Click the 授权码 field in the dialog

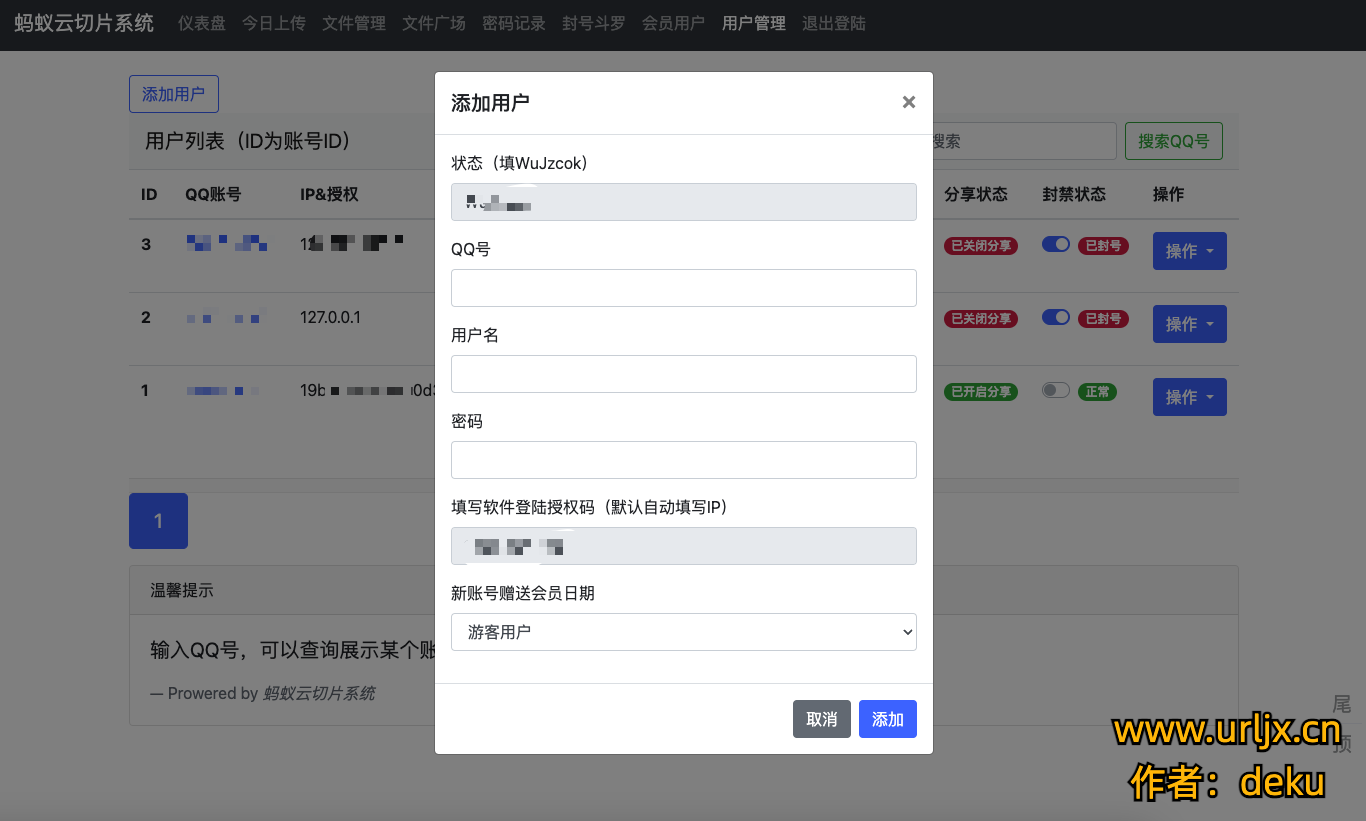pos(684,546)
